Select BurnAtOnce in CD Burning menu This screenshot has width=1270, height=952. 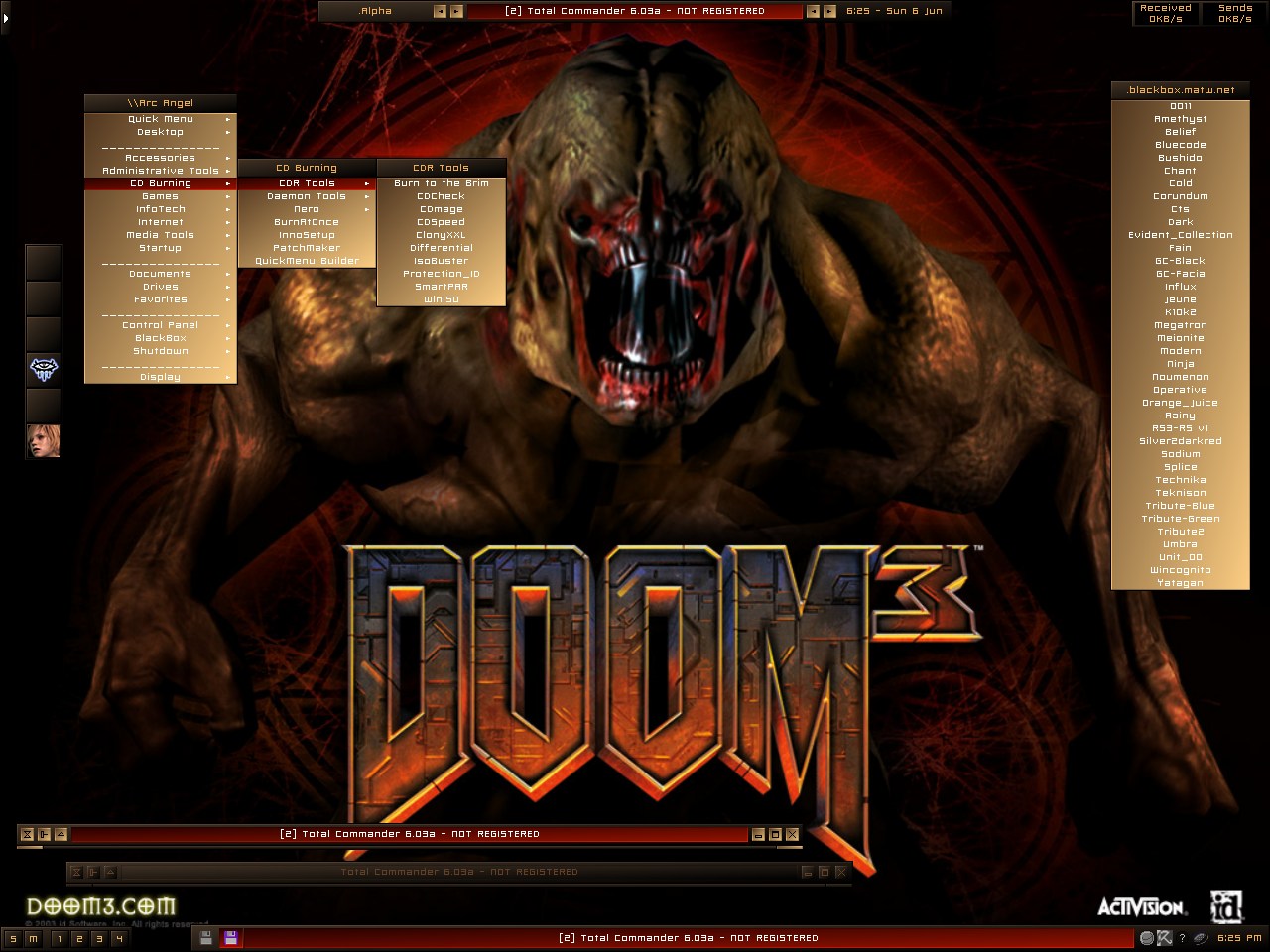tap(307, 222)
